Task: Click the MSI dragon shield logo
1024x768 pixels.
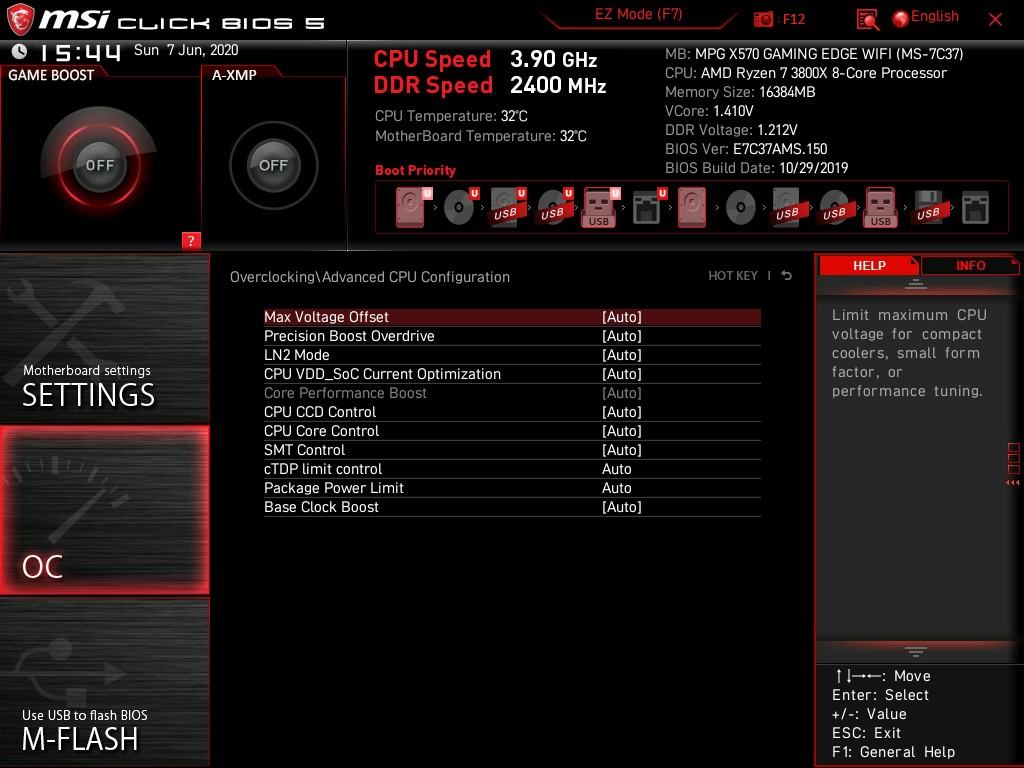Action: 20,20
